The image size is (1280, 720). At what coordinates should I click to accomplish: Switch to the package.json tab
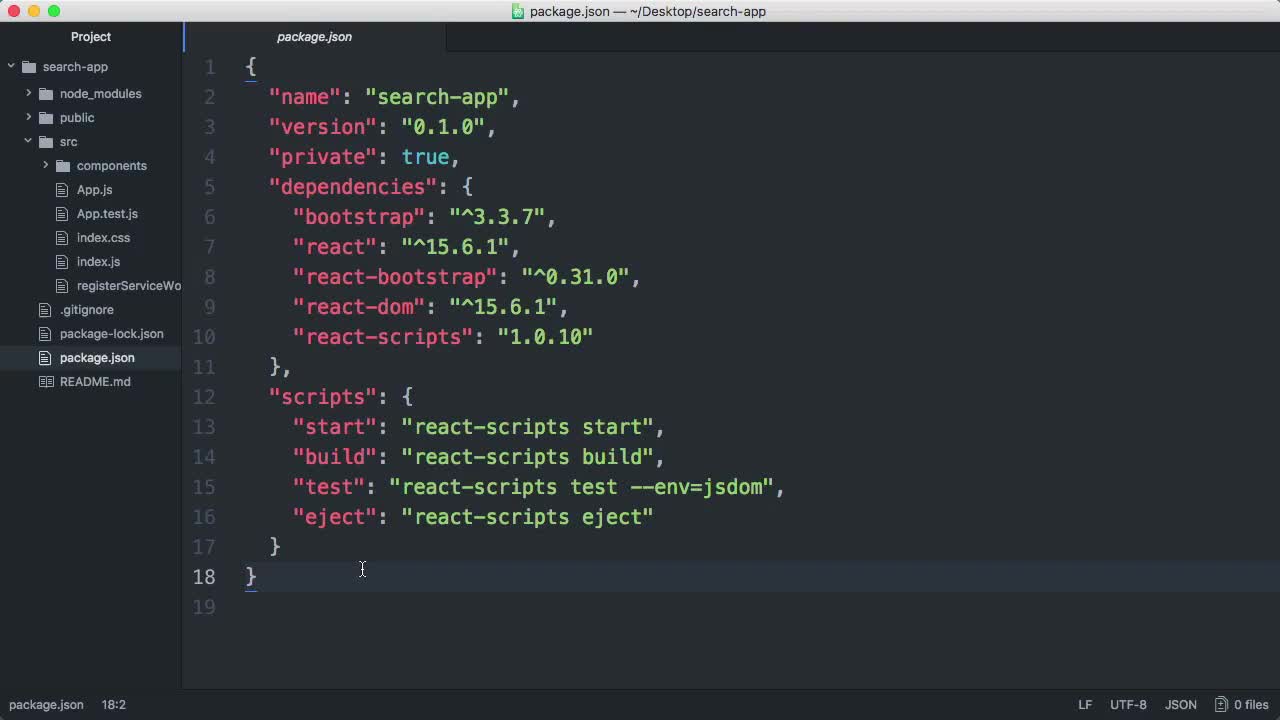tap(314, 37)
